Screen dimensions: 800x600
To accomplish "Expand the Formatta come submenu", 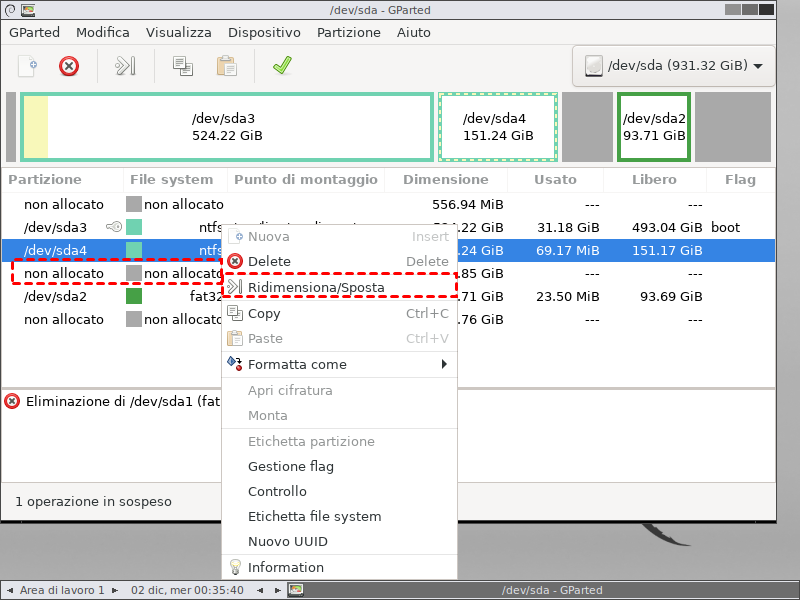I will pos(339,364).
